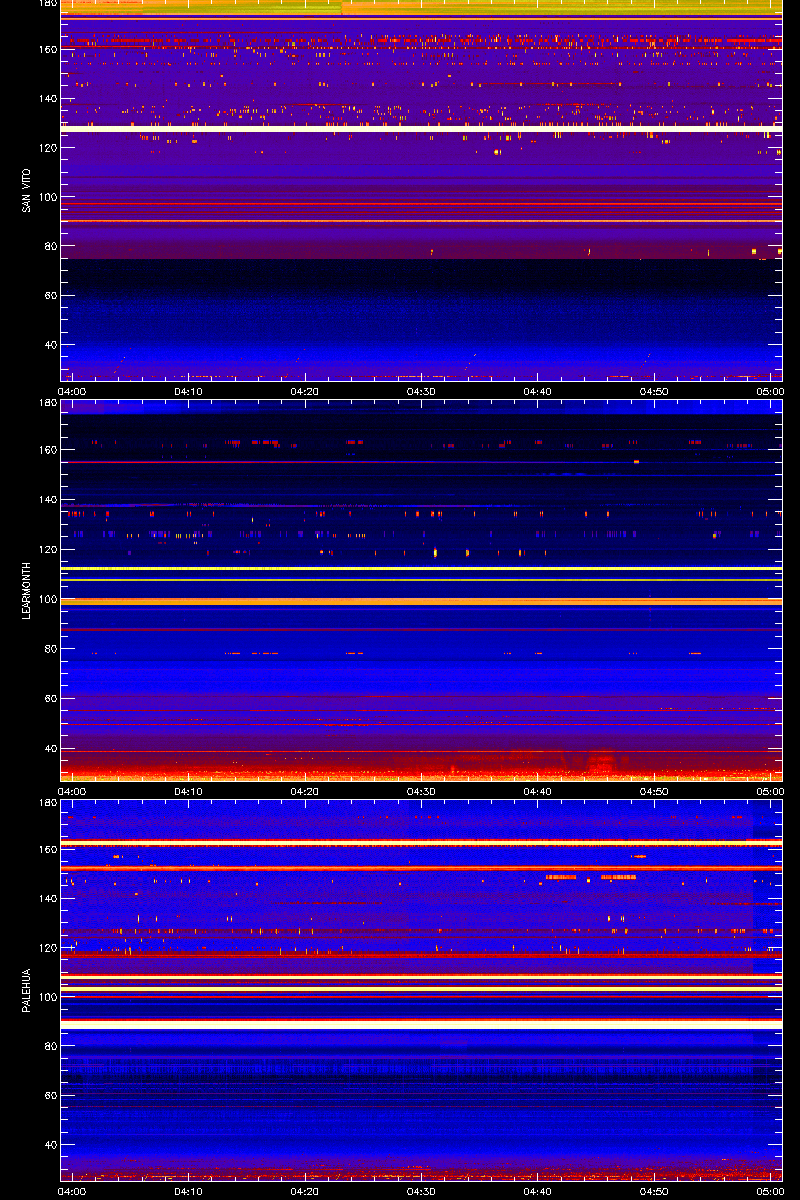Screen dimensions: 800x1200
Task: Click the PALEHUA station label
Action: [x=27, y=991]
